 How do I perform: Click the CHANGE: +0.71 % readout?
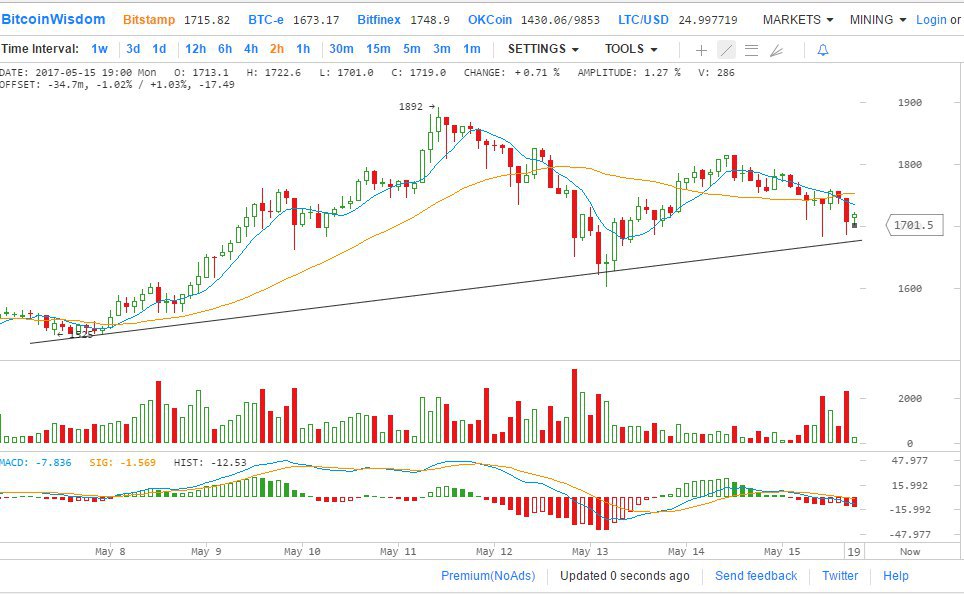(x=512, y=73)
